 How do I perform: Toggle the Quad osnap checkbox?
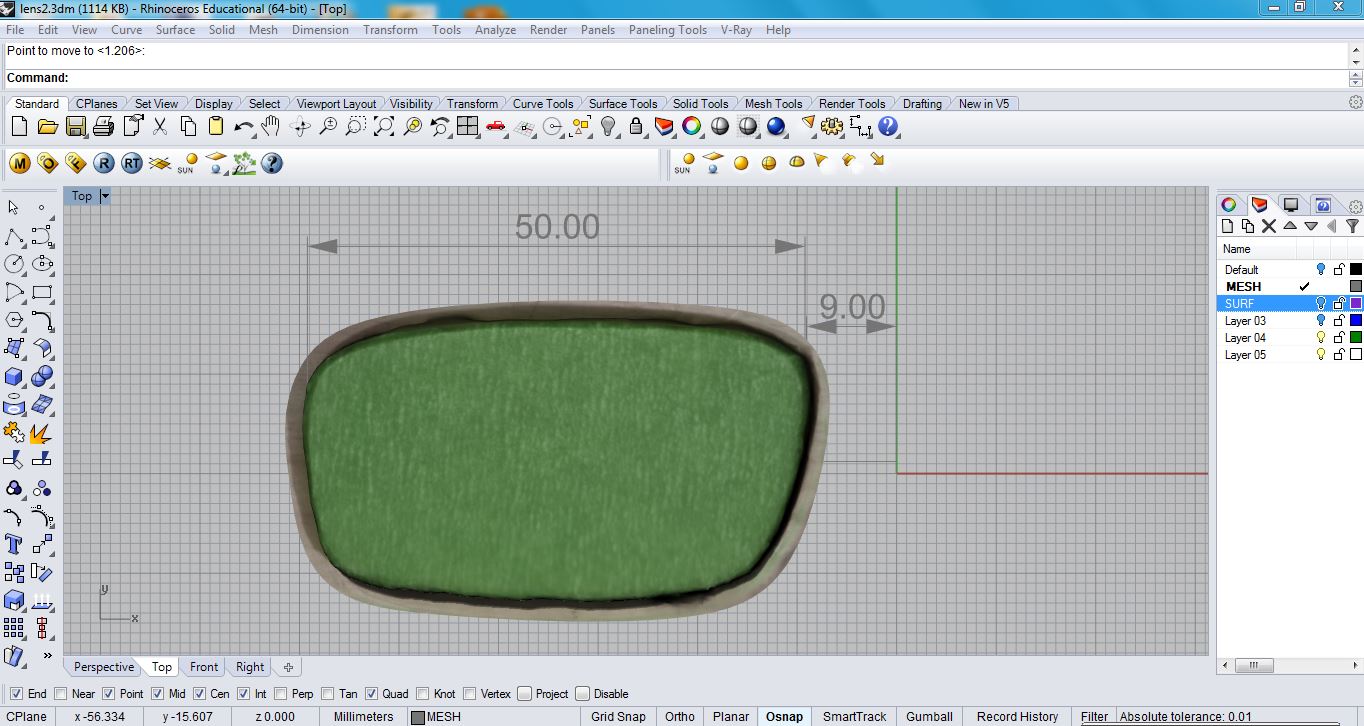(x=371, y=693)
